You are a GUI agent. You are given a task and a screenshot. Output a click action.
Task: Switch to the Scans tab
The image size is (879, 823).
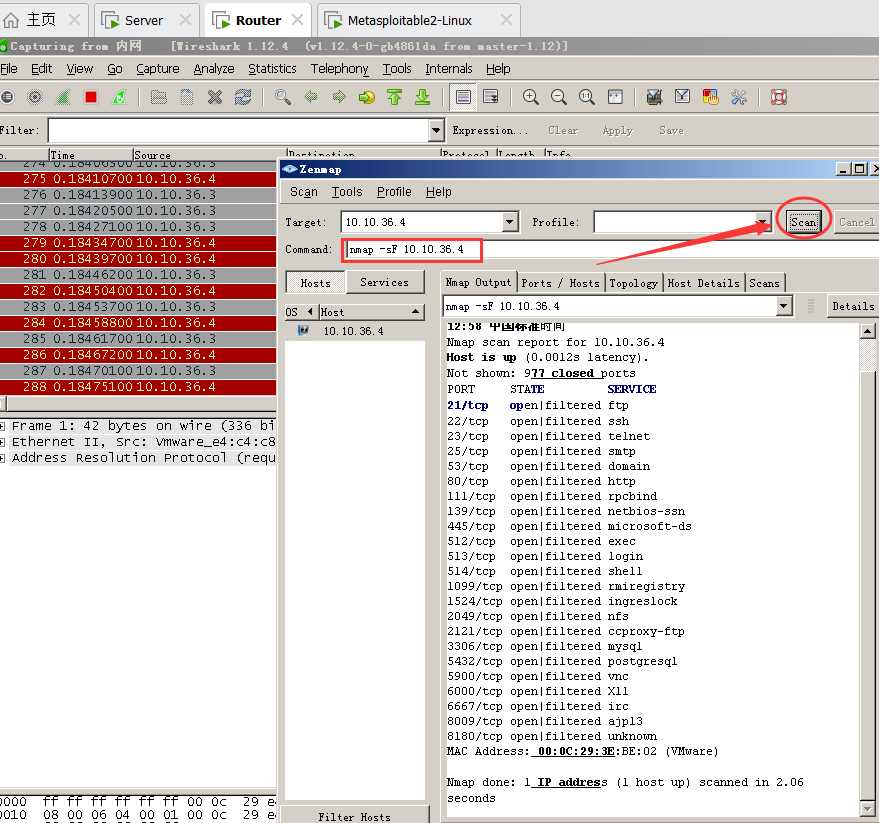click(765, 283)
